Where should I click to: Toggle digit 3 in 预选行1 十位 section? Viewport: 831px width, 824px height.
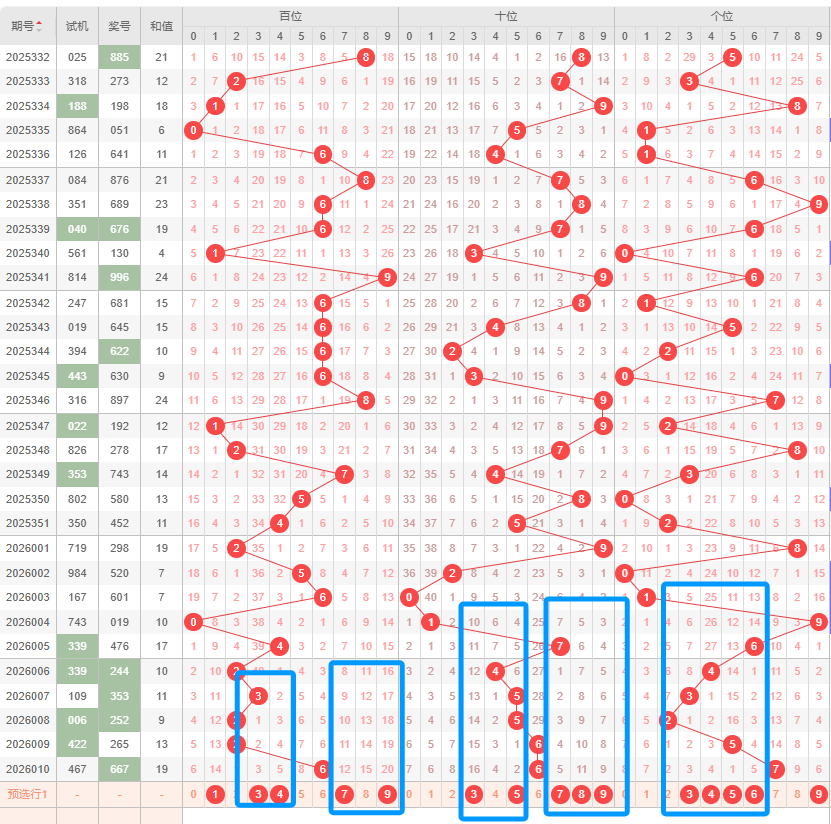point(473,795)
